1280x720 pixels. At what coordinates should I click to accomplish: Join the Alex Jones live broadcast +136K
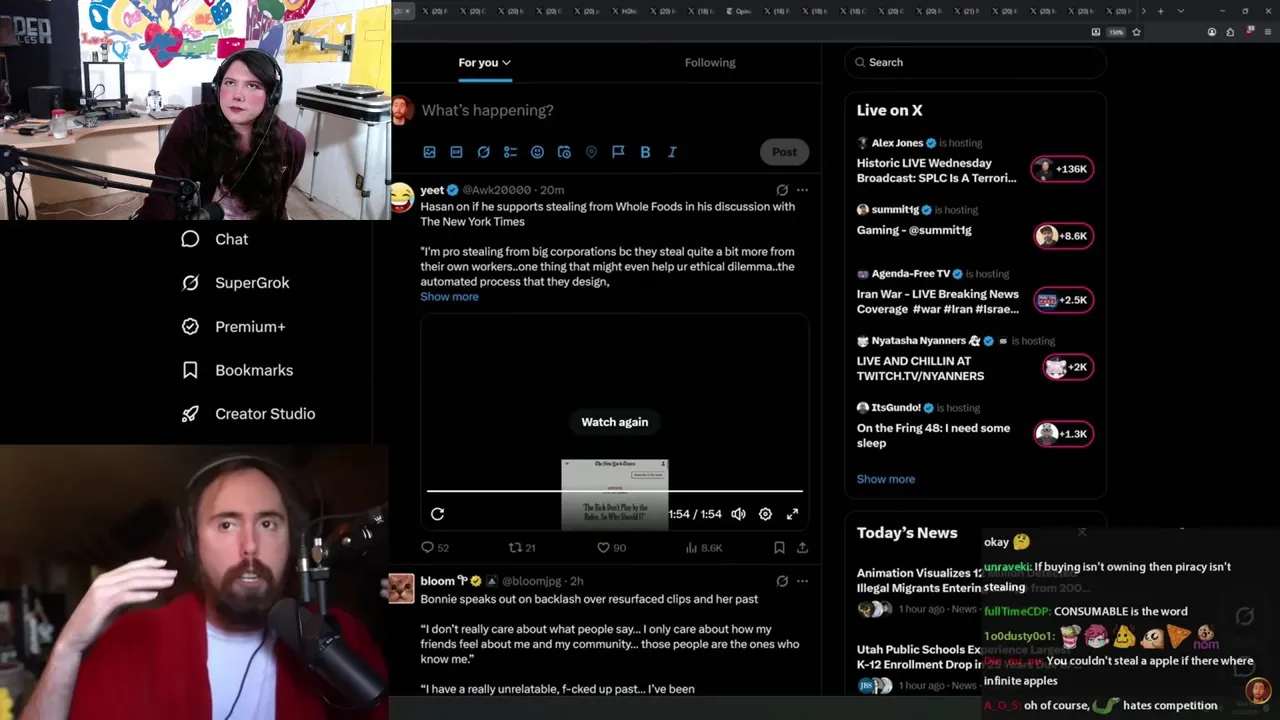coord(1062,169)
